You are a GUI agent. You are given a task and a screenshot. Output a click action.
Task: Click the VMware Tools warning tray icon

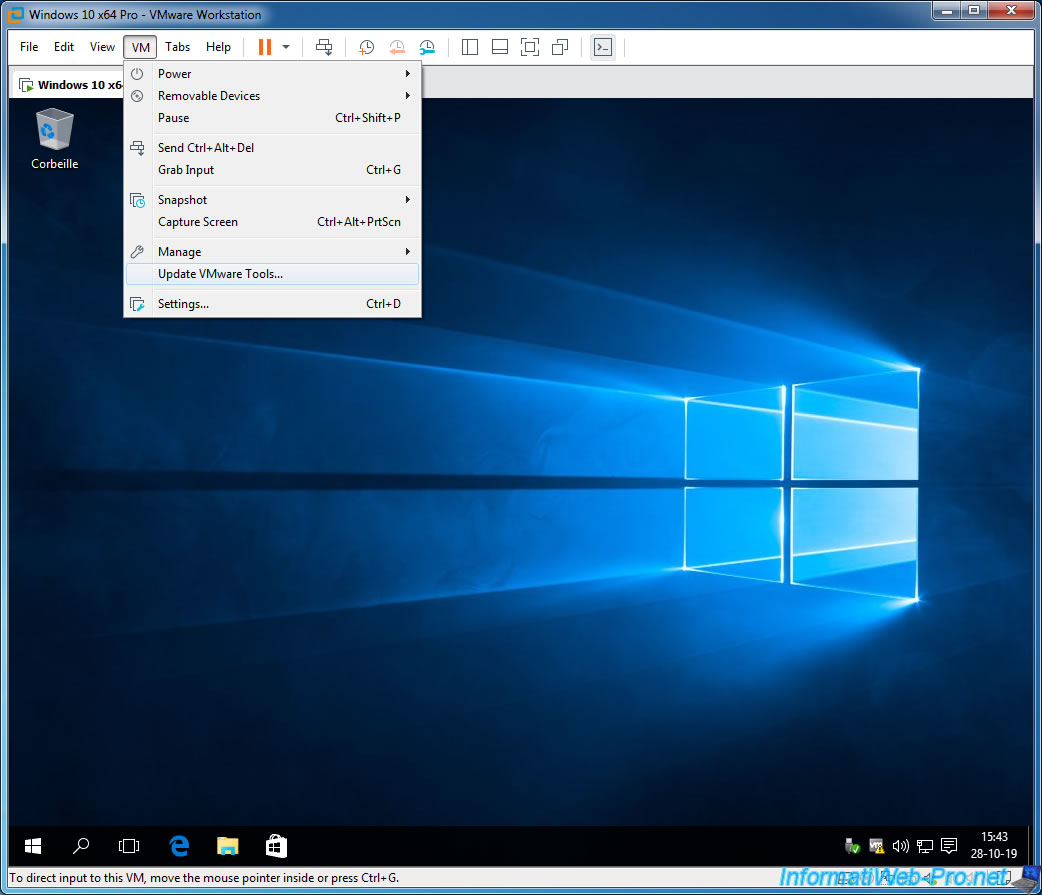(877, 846)
